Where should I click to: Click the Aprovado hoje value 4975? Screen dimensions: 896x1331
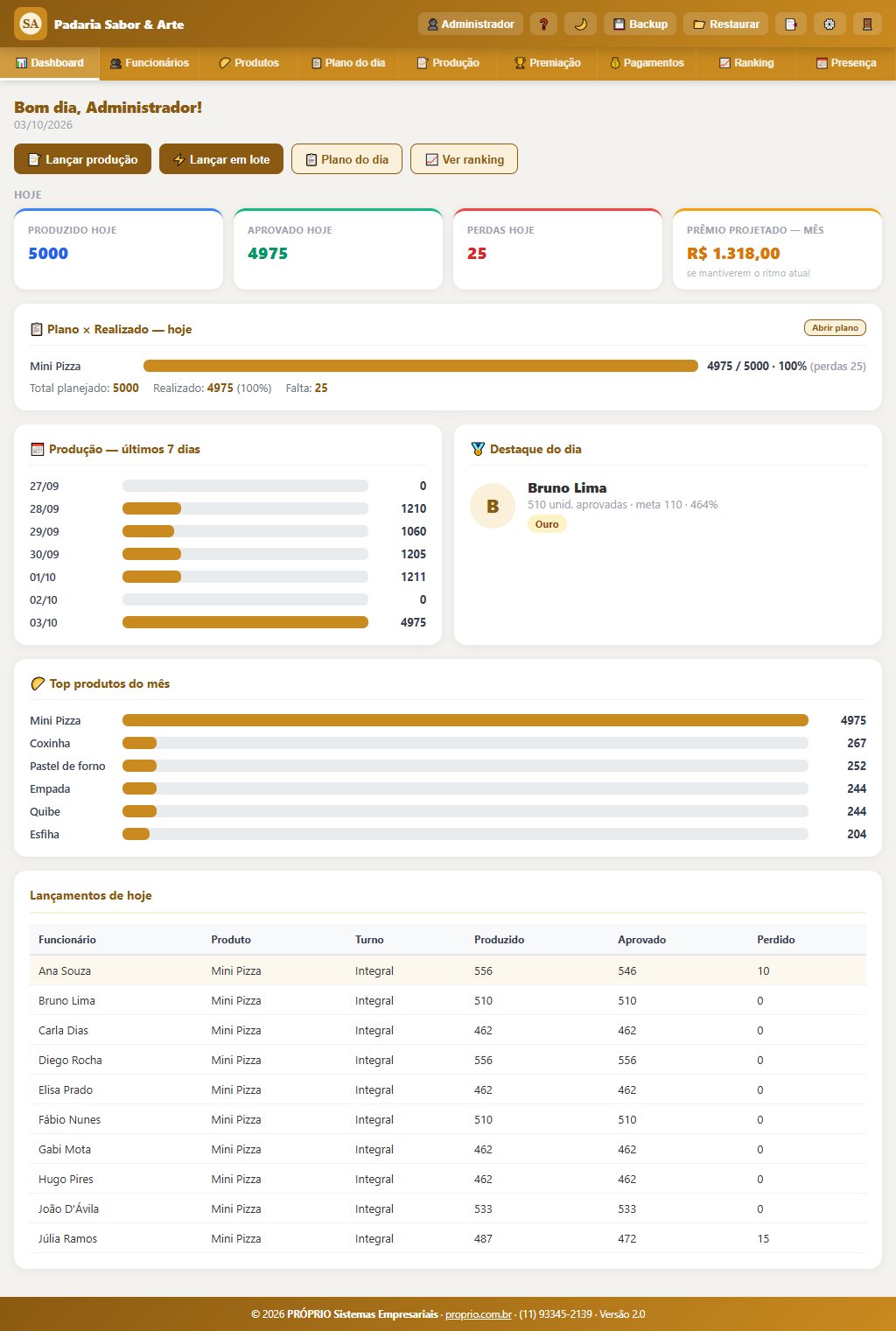(268, 254)
